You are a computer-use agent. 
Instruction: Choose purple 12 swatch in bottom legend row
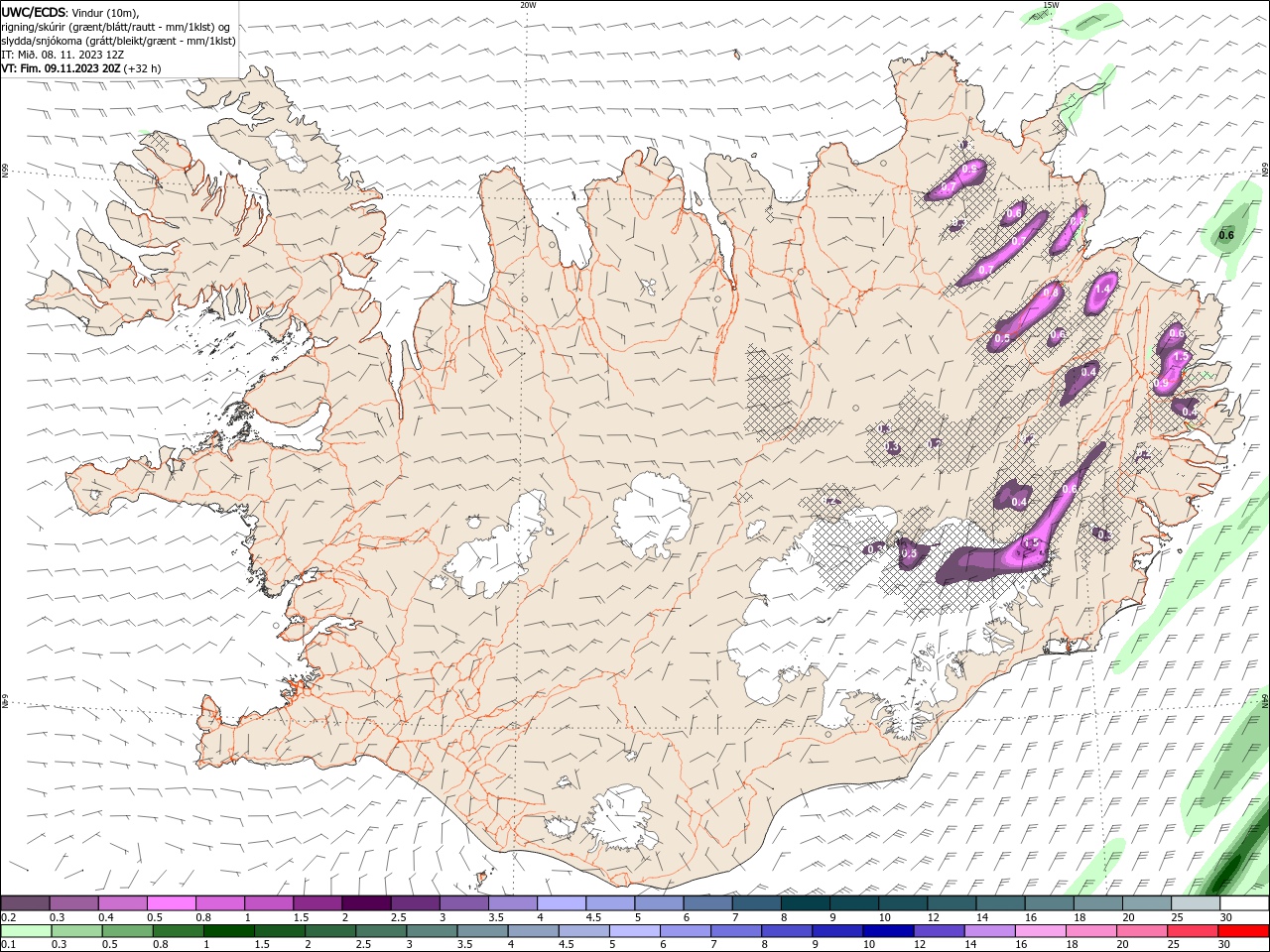[x=938, y=931]
